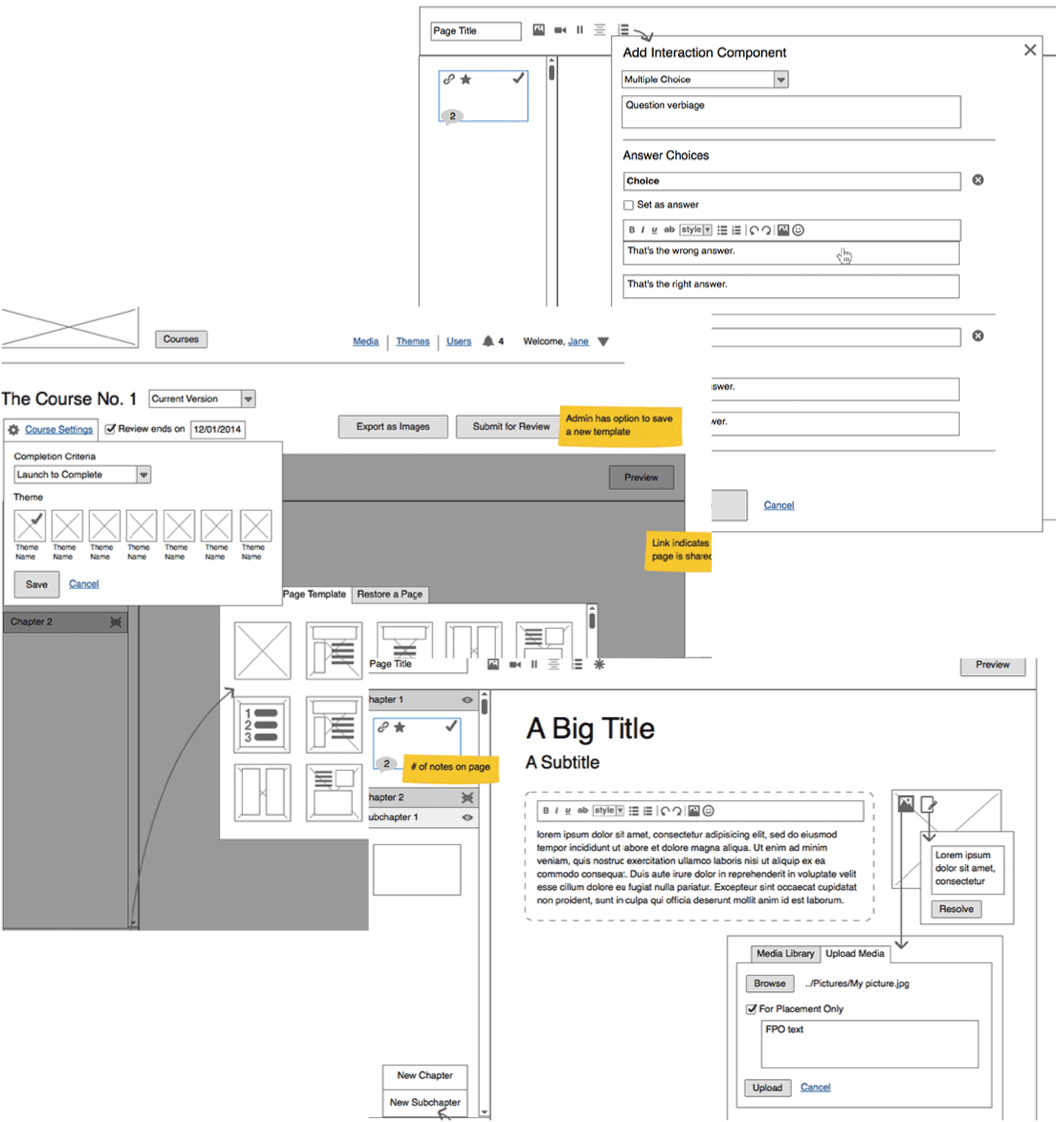The width and height of the screenshot is (1056, 1122).
Task: Switch to the Upload Media tab
Action: [x=855, y=954]
